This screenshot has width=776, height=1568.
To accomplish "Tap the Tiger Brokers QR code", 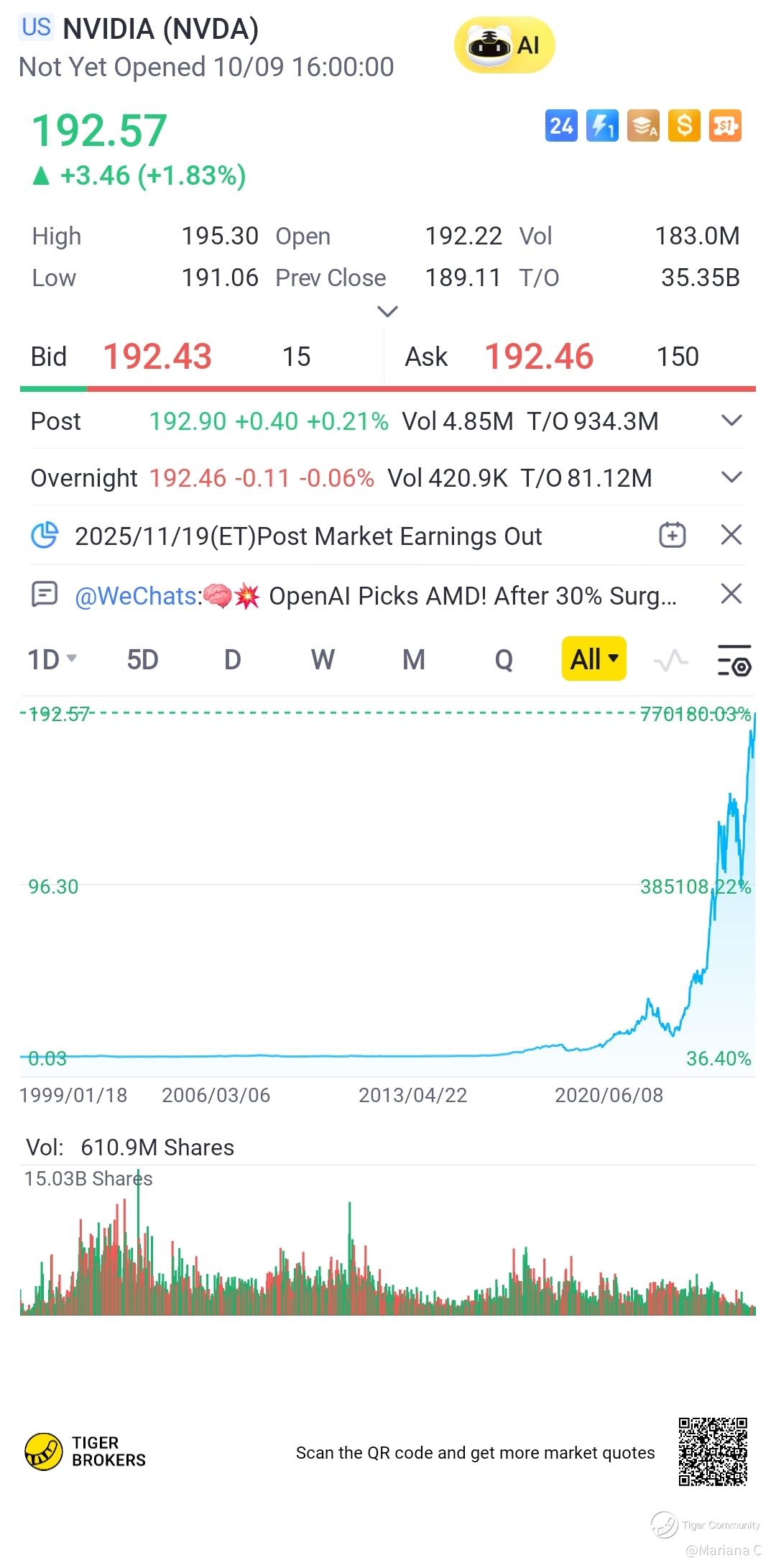I will coord(713,1452).
